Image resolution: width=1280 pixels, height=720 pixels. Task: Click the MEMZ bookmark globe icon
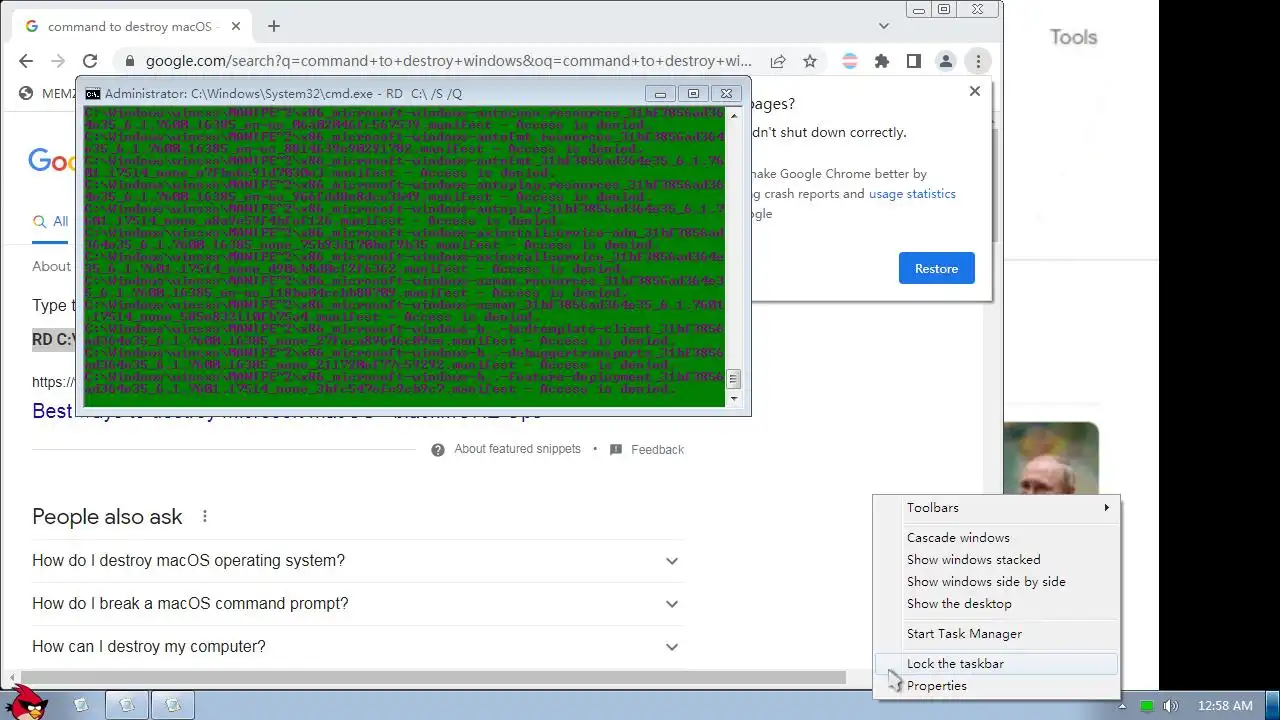click(26, 93)
